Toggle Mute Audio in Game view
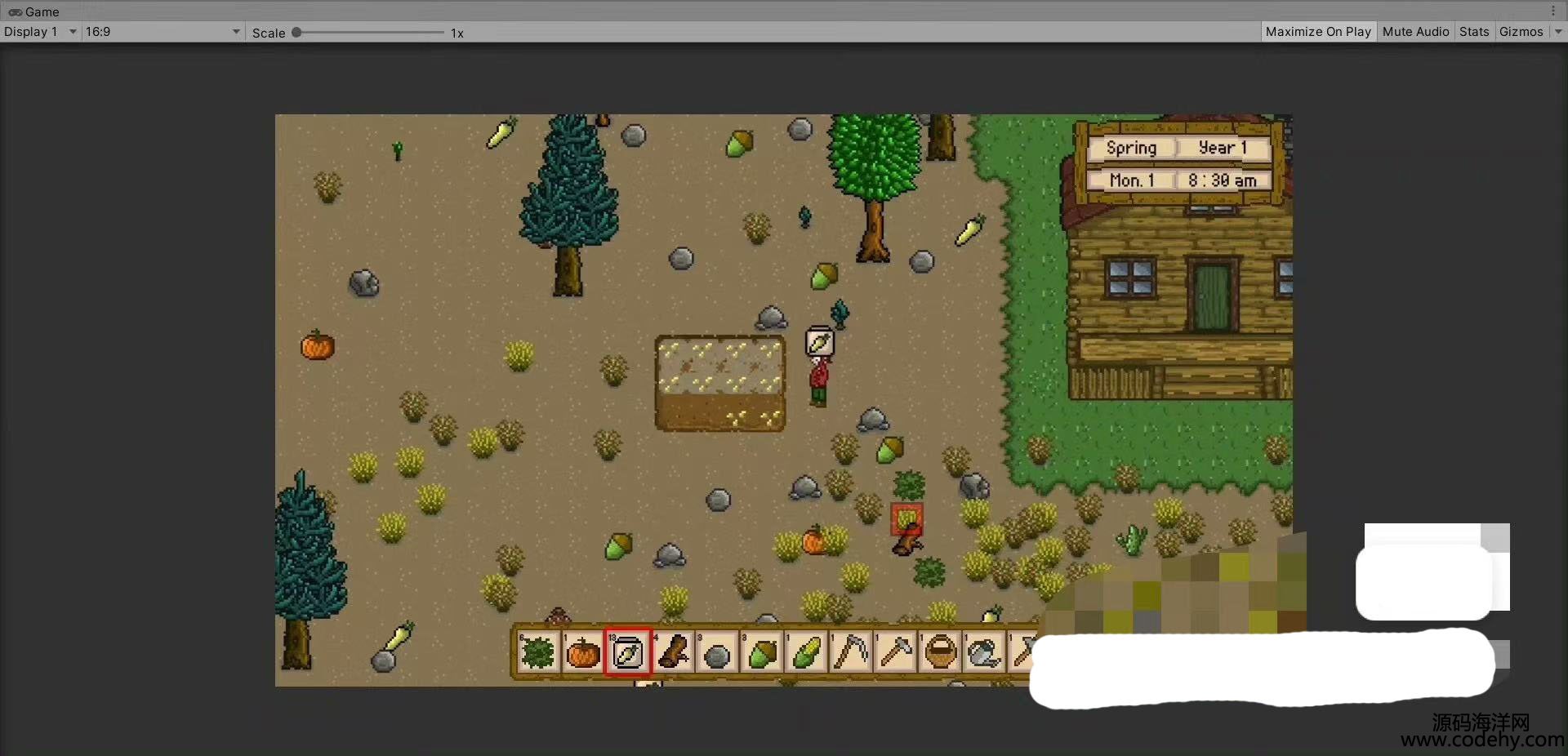This screenshot has height=756, width=1568. pos(1415,32)
